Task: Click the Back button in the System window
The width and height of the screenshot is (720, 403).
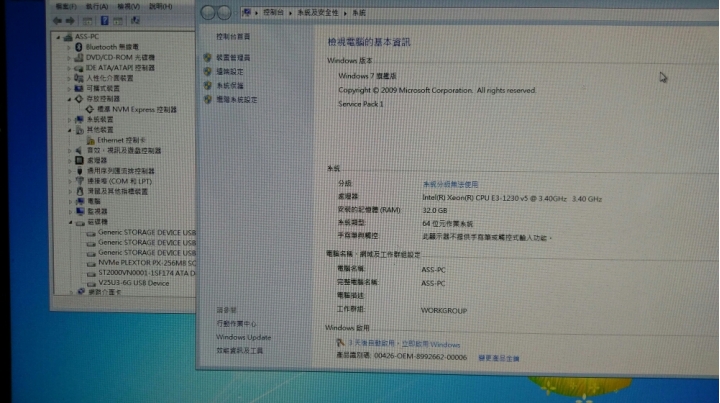Action: [208, 13]
